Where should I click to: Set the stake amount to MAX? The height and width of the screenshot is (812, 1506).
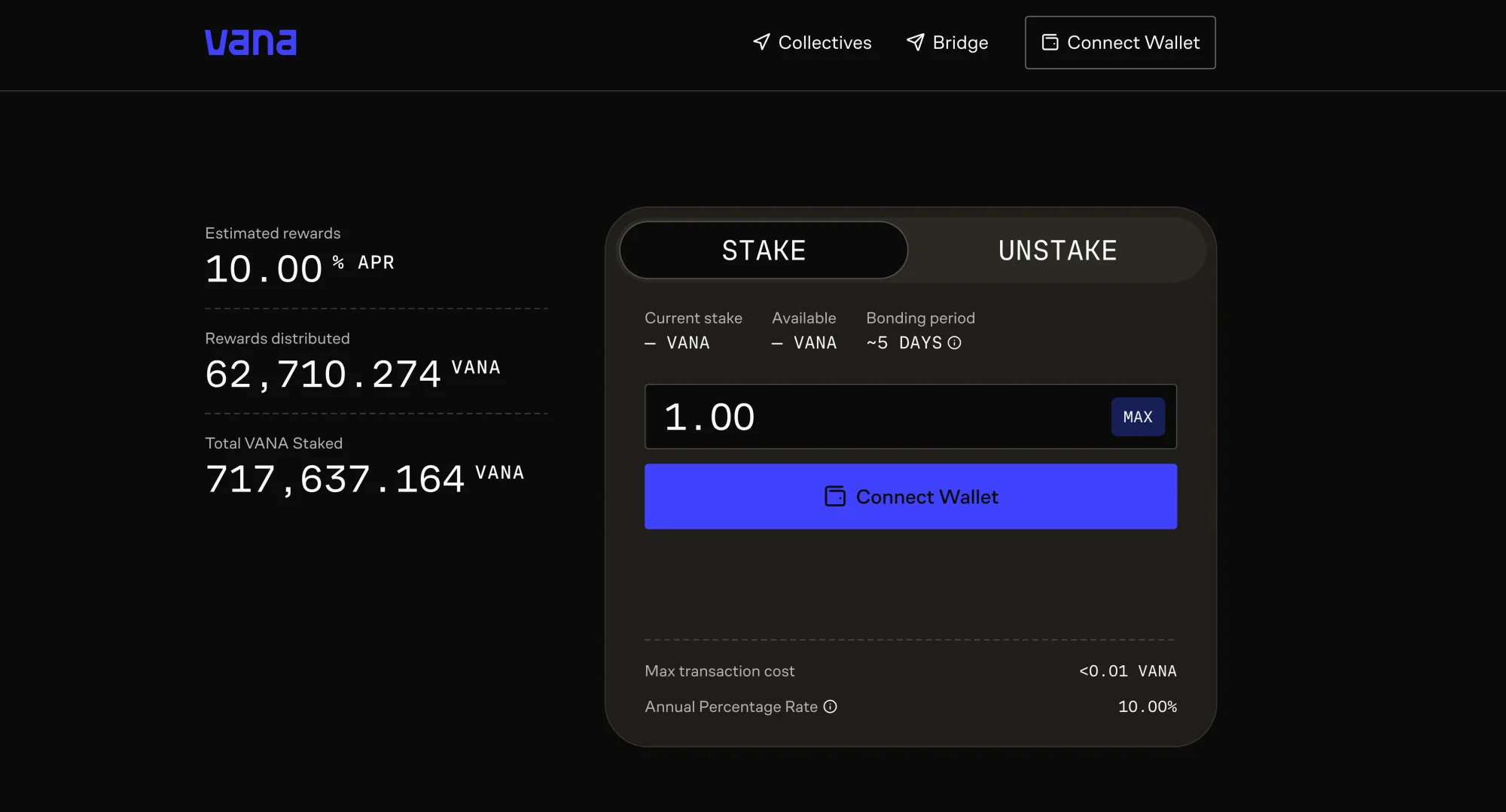(x=1138, y=417)
